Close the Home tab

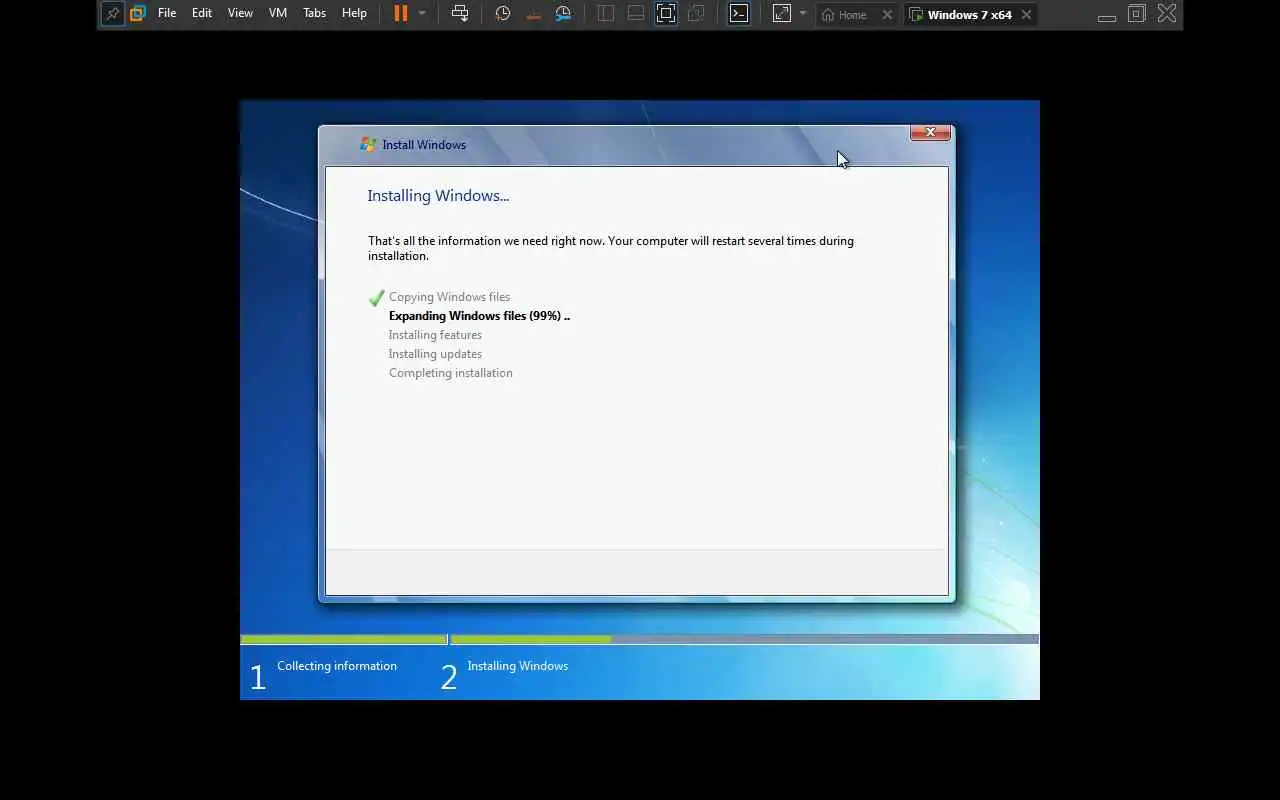pos(887,15)
